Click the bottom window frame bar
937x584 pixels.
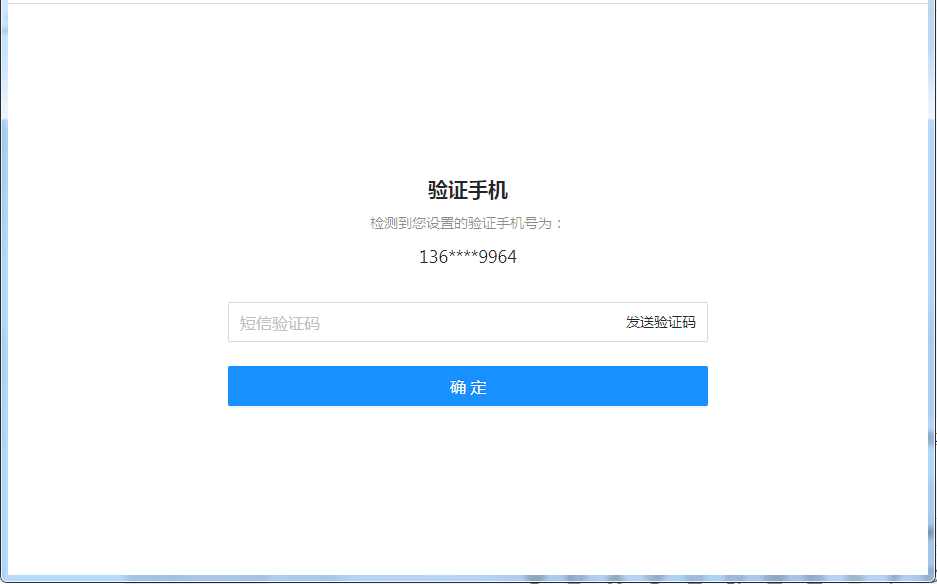pos(467,570)
